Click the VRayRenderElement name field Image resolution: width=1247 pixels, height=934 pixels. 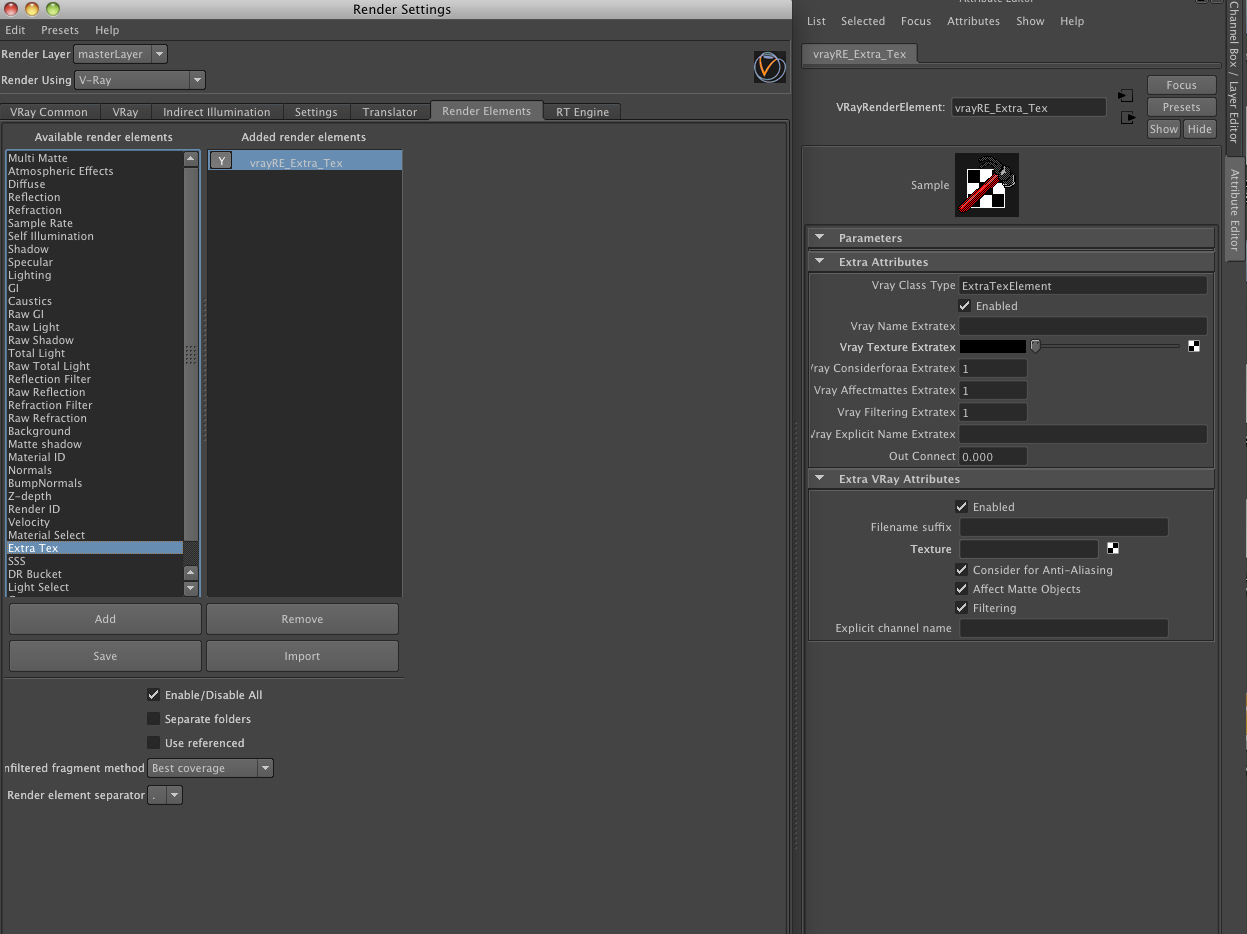pyautogui.click(x=1029, y=107)
